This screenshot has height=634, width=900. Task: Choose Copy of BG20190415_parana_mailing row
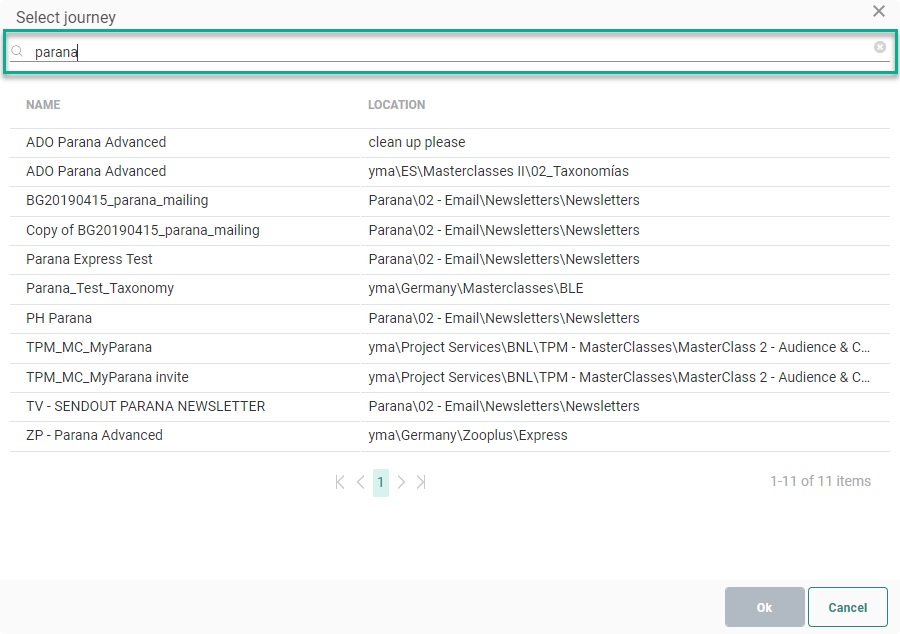[x=142, y=230]
